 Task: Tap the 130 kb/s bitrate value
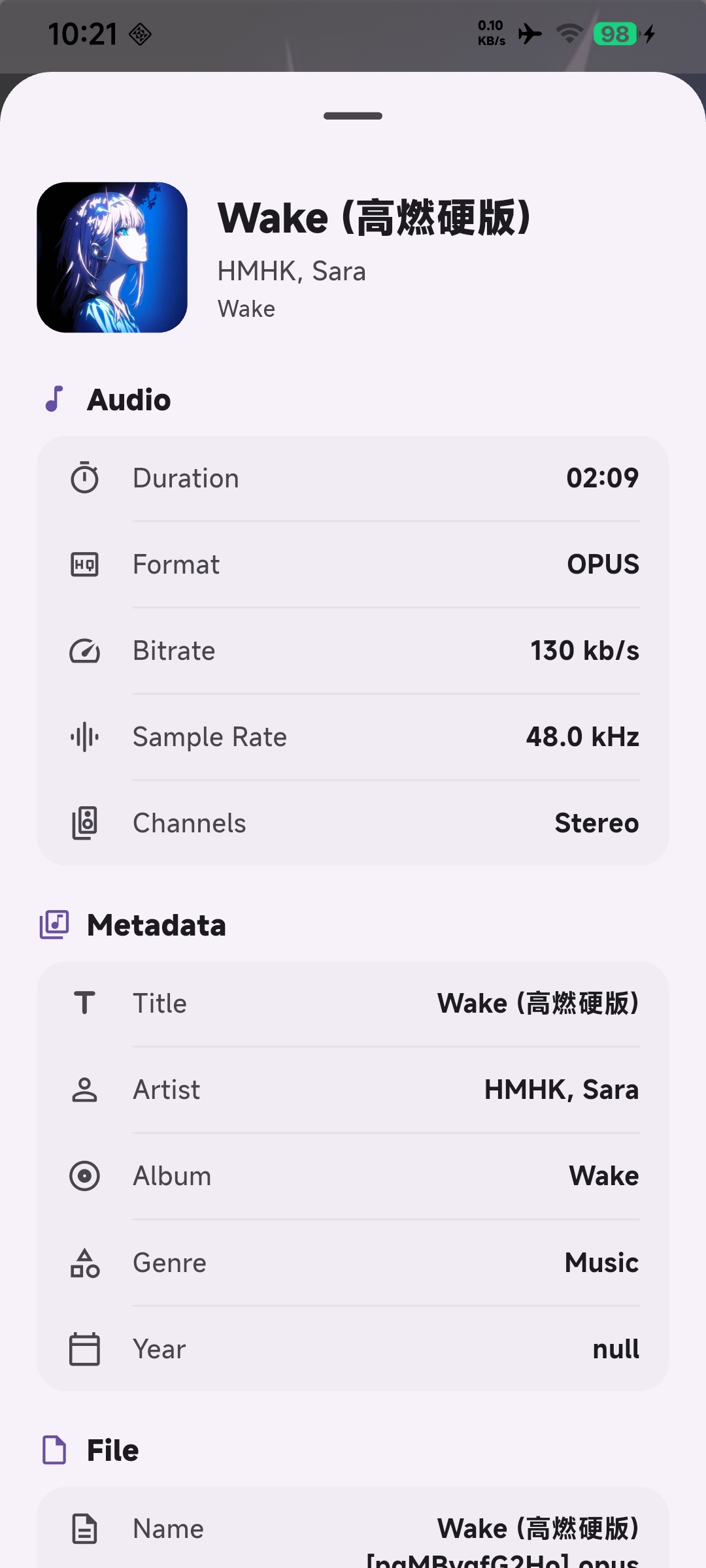585,651
